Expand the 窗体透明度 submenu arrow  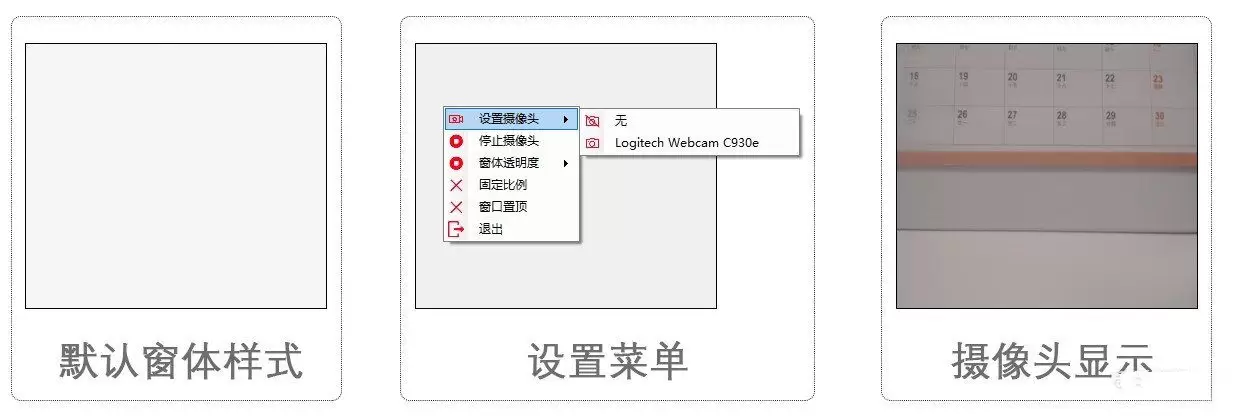566,163
